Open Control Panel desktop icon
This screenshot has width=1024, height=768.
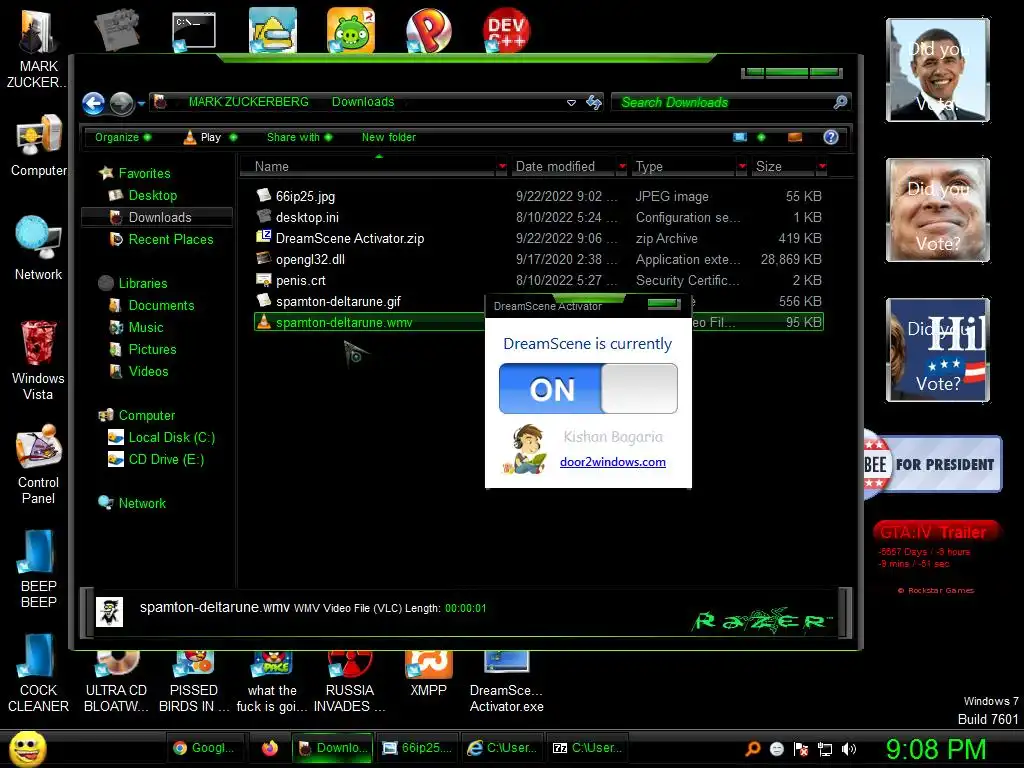pyautogui.click(x=38, y=464)
